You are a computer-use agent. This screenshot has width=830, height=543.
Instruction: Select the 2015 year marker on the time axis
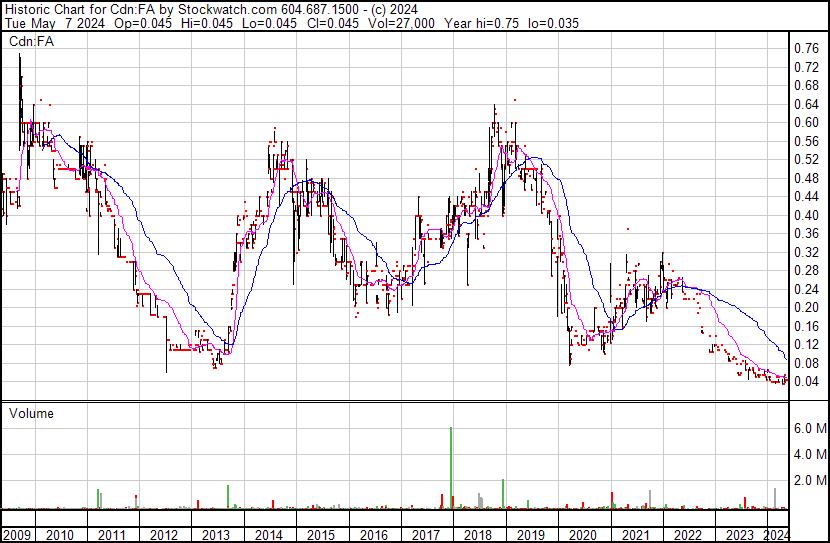tap(320, 534)
